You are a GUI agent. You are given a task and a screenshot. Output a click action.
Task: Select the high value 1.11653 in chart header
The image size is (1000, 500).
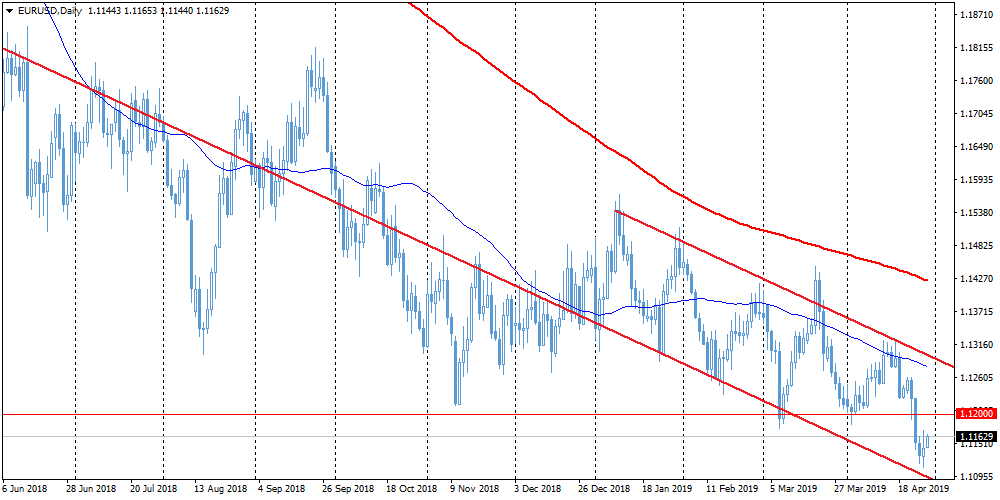click(x=142, y=11)
